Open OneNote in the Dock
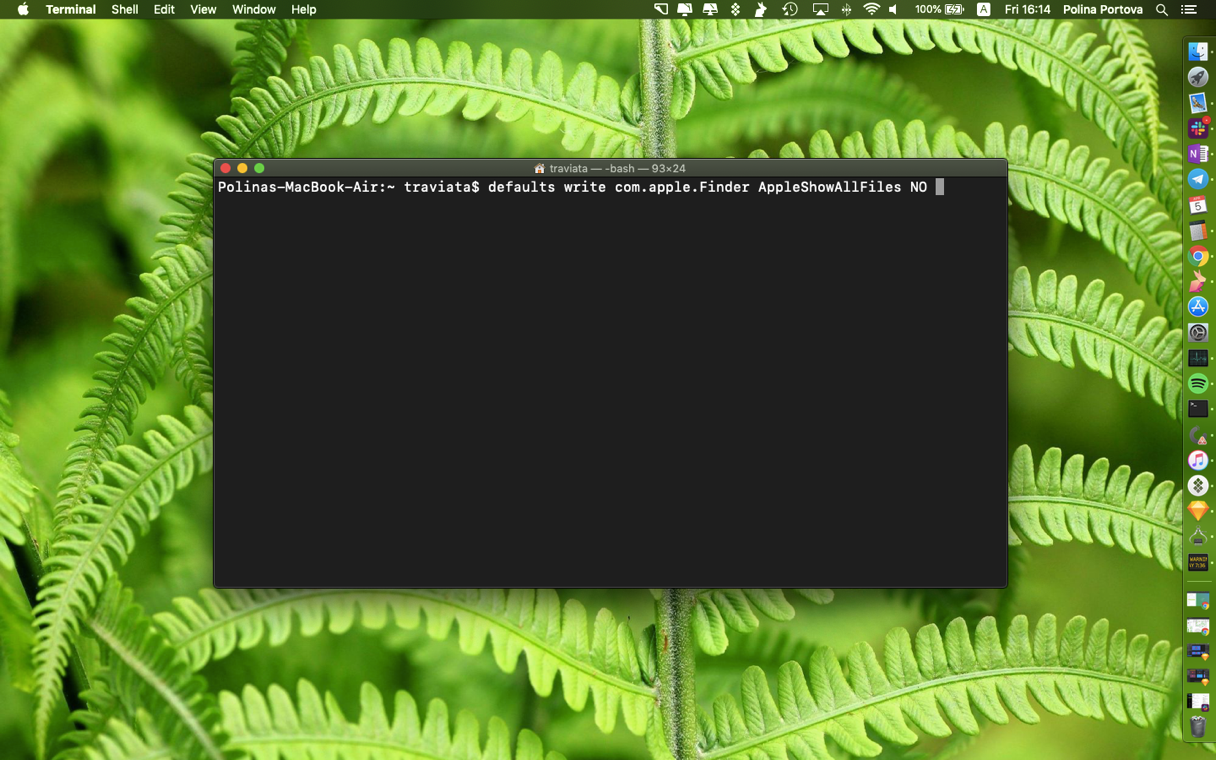 coord(1198,154)
